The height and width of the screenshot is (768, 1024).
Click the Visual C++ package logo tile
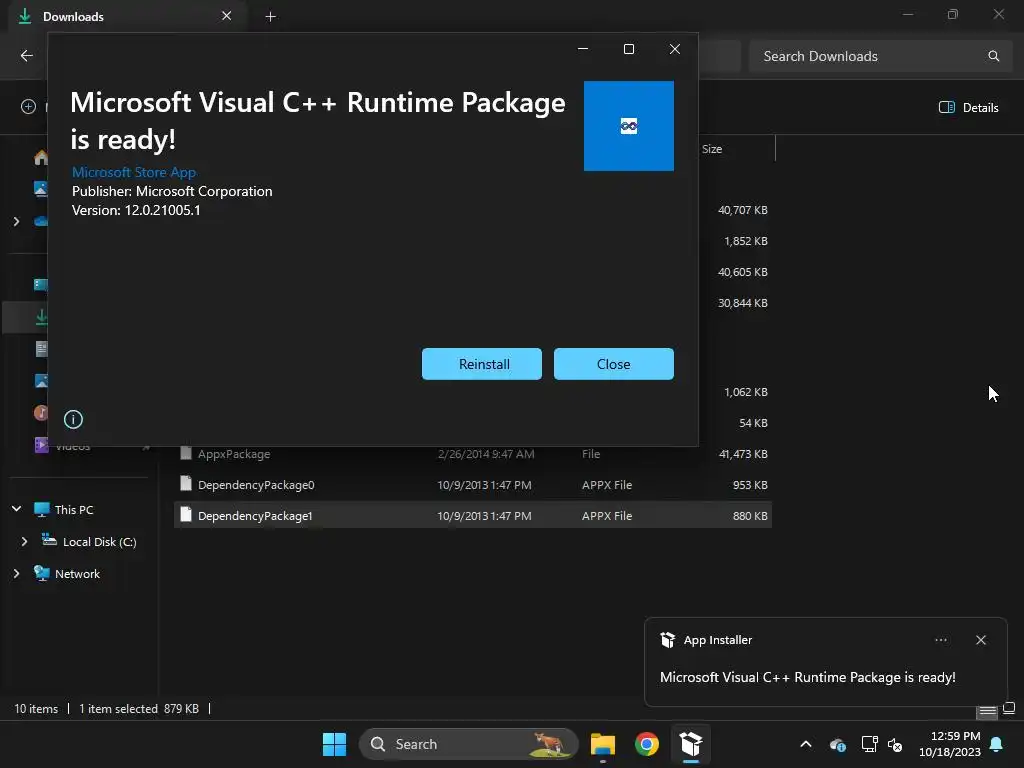point(629,126)
